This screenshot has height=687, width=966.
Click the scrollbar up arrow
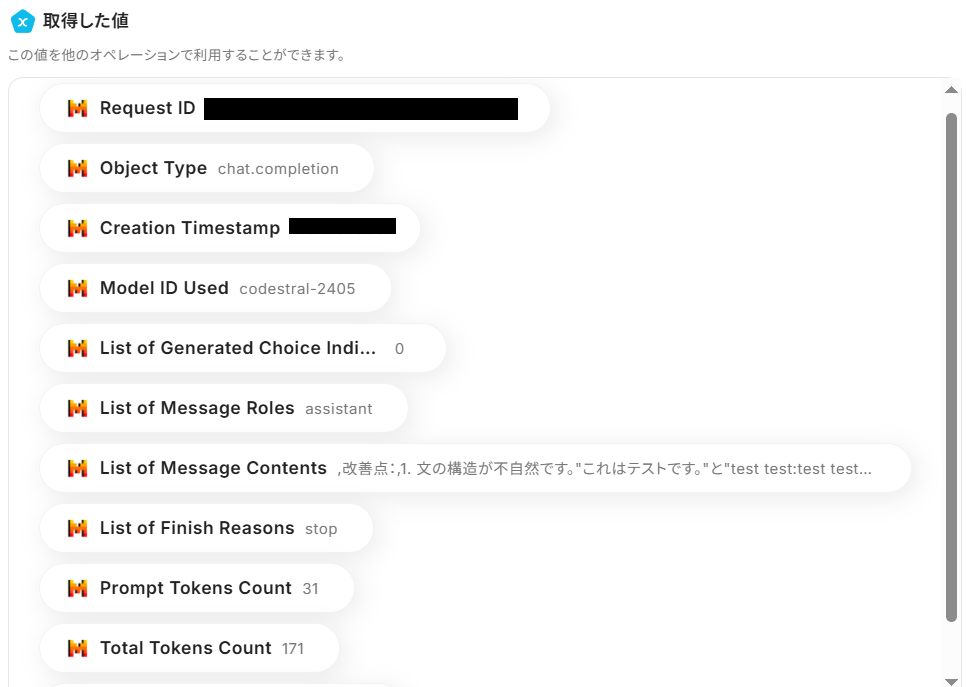click(952, 91)
